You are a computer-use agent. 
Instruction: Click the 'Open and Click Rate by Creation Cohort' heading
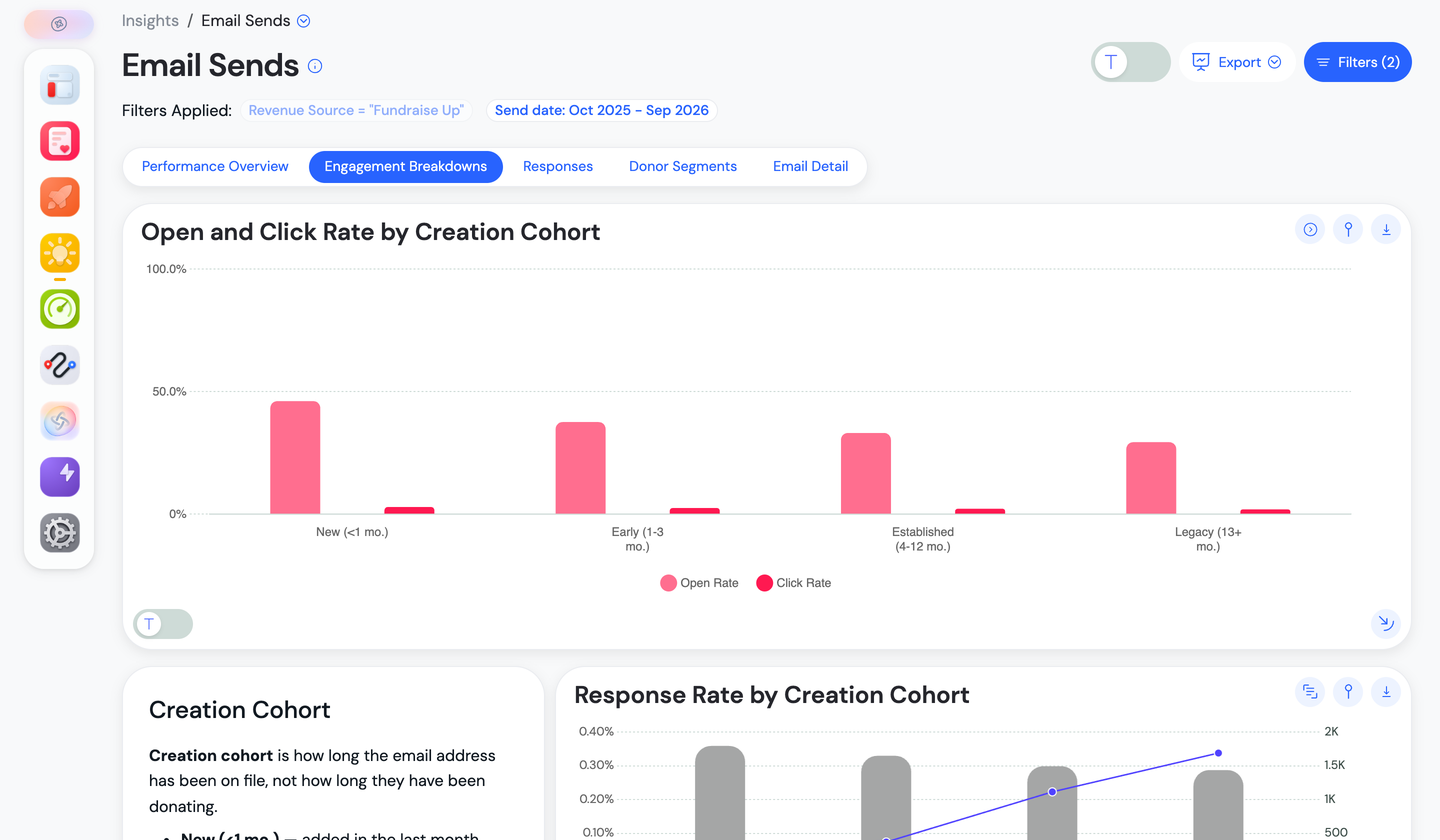(371, 232)
